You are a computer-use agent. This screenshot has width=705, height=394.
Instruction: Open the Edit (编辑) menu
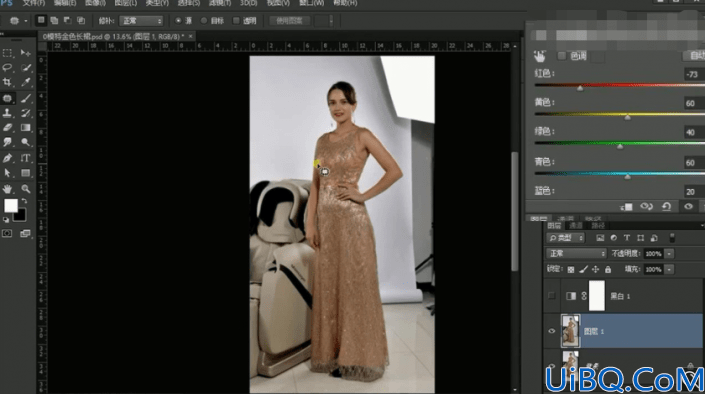click(x=65, y=3)
